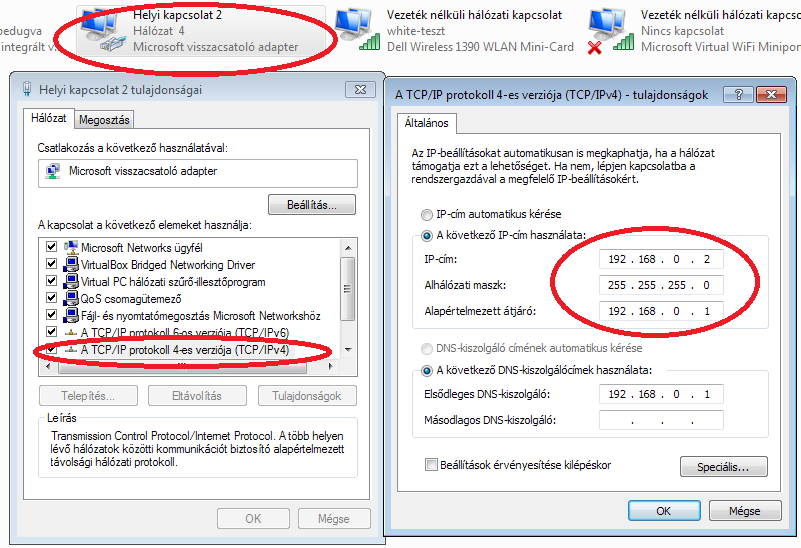
Task: Select VirtualBox Bridged Networking Driver row text
Action: click(x=168, y=265)
